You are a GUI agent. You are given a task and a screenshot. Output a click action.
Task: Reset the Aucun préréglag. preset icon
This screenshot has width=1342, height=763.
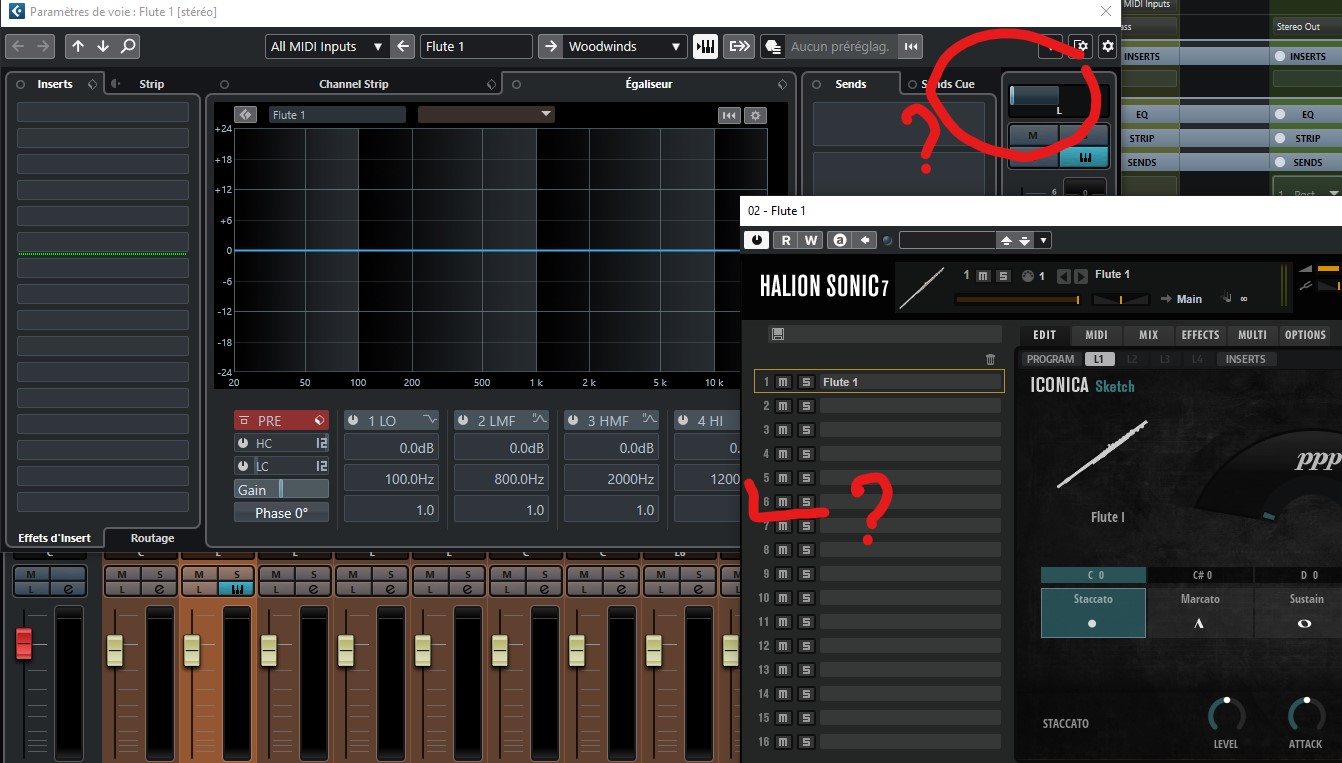click(x=910, y=46)
